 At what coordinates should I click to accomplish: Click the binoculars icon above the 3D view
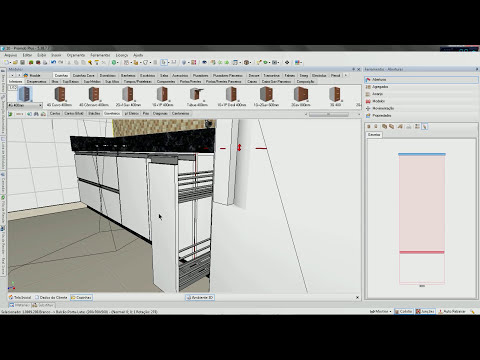tap(36, 114)
